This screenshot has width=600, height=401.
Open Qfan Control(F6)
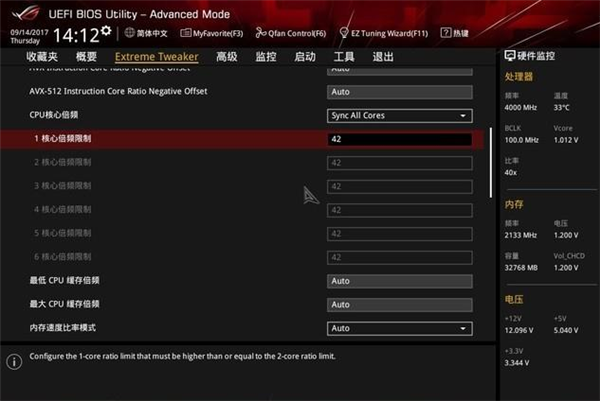pos(291,33)
